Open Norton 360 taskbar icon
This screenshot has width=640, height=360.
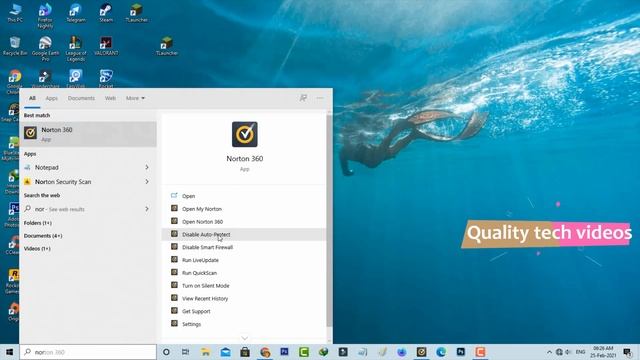point(421,352)
